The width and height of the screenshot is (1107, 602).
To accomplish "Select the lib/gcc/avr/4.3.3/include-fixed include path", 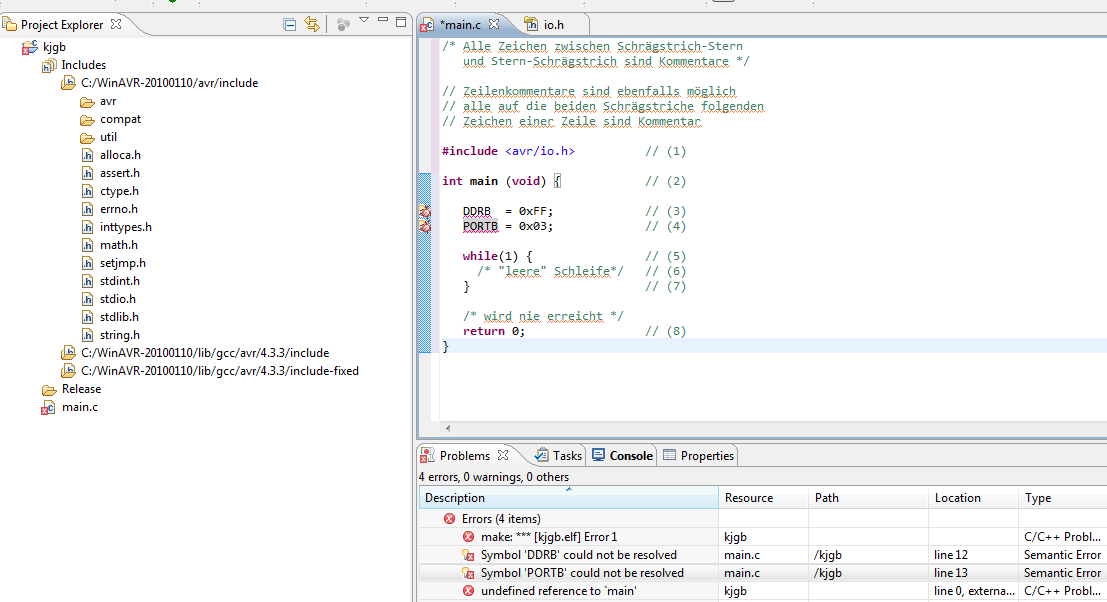I will click(x=219, y=371).
